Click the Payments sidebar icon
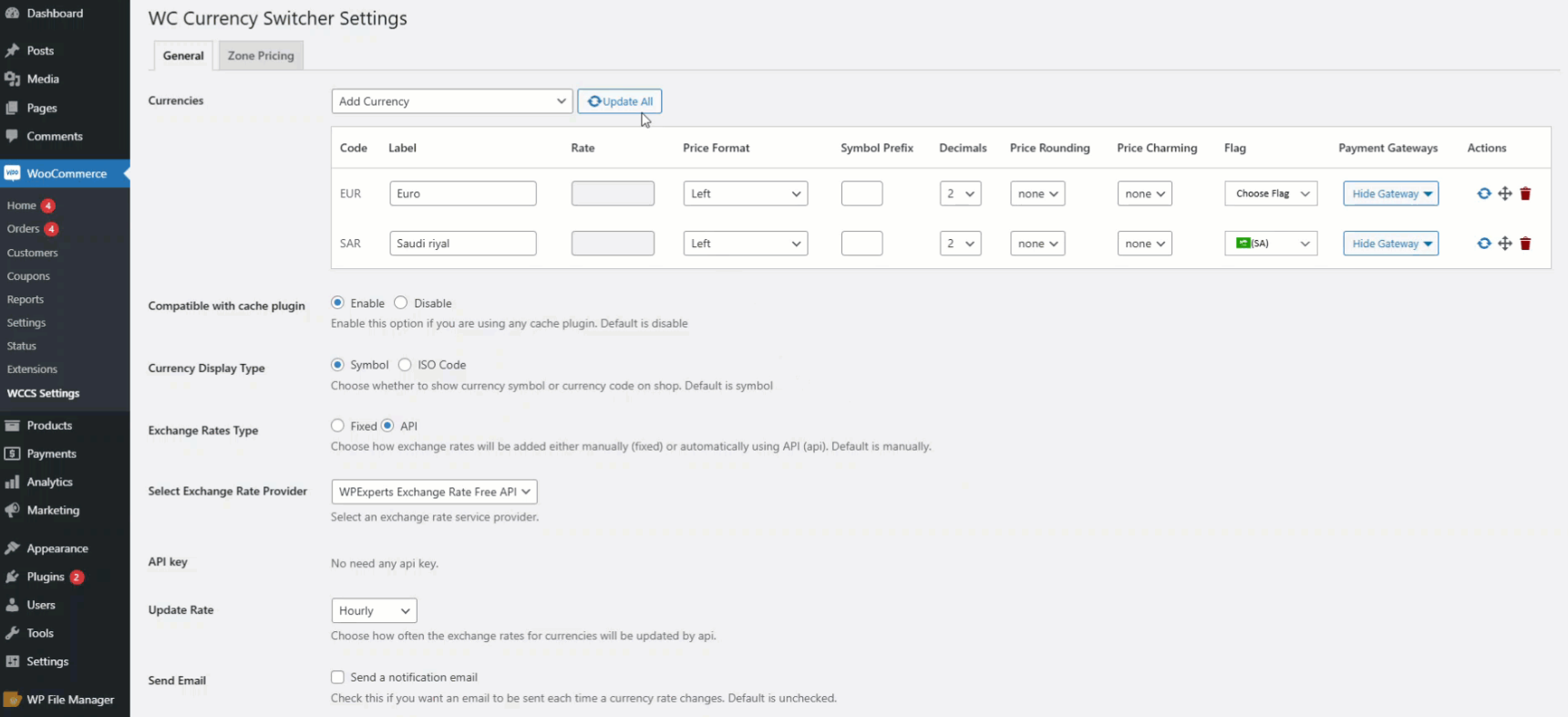Viewport: 1568px width, 717px height. coord(12,453)
